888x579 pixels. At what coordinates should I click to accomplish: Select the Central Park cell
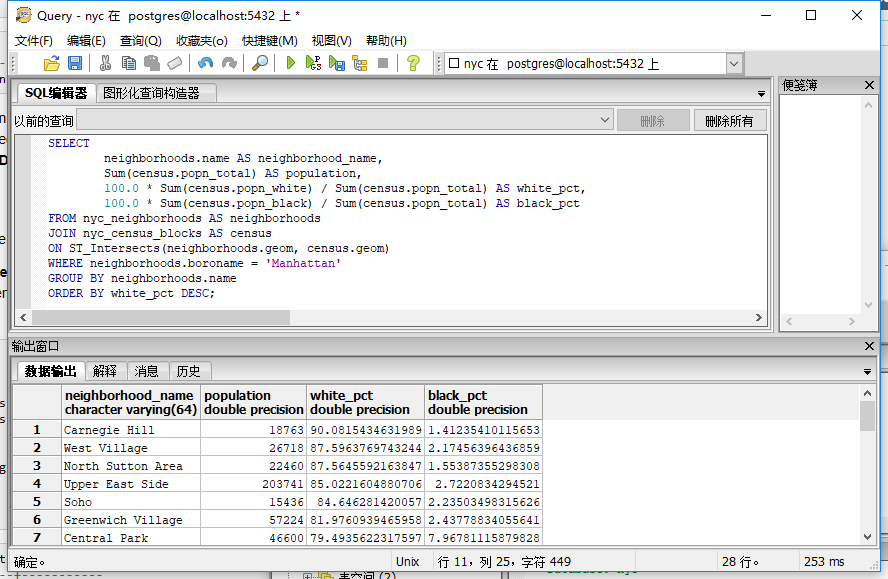(x=131, y=538)
